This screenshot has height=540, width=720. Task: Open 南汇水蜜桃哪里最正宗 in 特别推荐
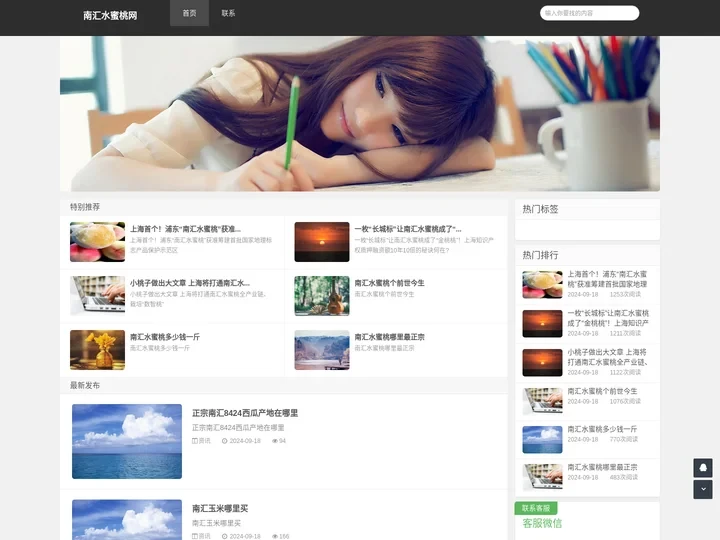click(x=389, y=337)
